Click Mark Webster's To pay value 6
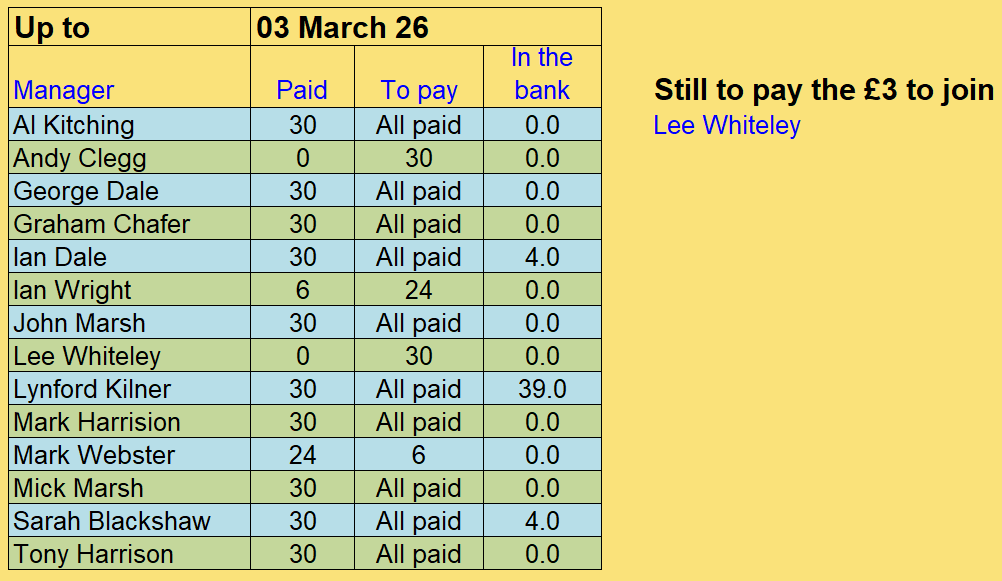Viewport: 1002px width, 581px height. (419, 455)
